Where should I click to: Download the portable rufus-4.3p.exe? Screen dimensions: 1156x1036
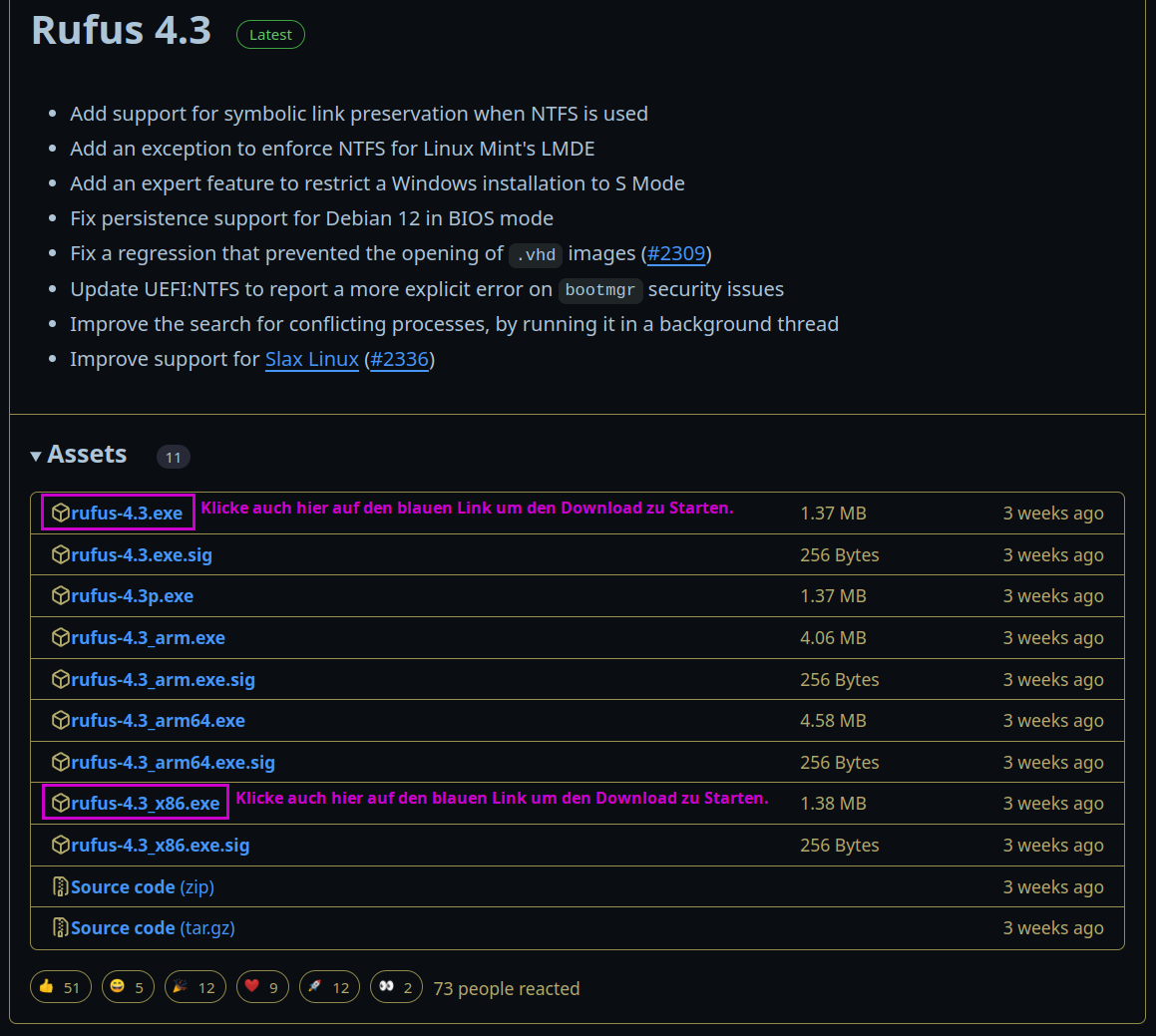point(132,596)
